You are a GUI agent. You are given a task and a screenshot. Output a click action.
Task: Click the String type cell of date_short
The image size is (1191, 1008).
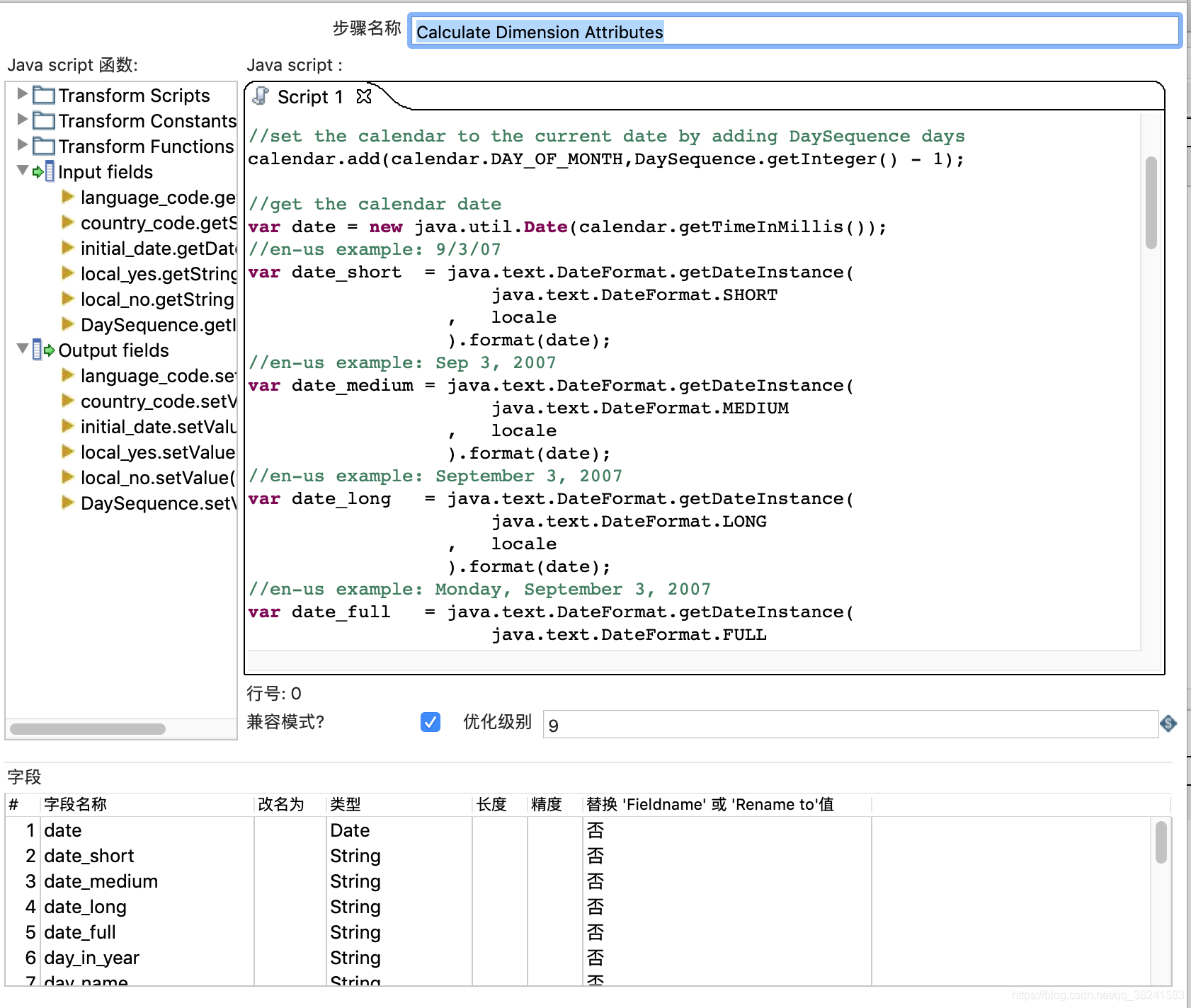pos(399,855)
